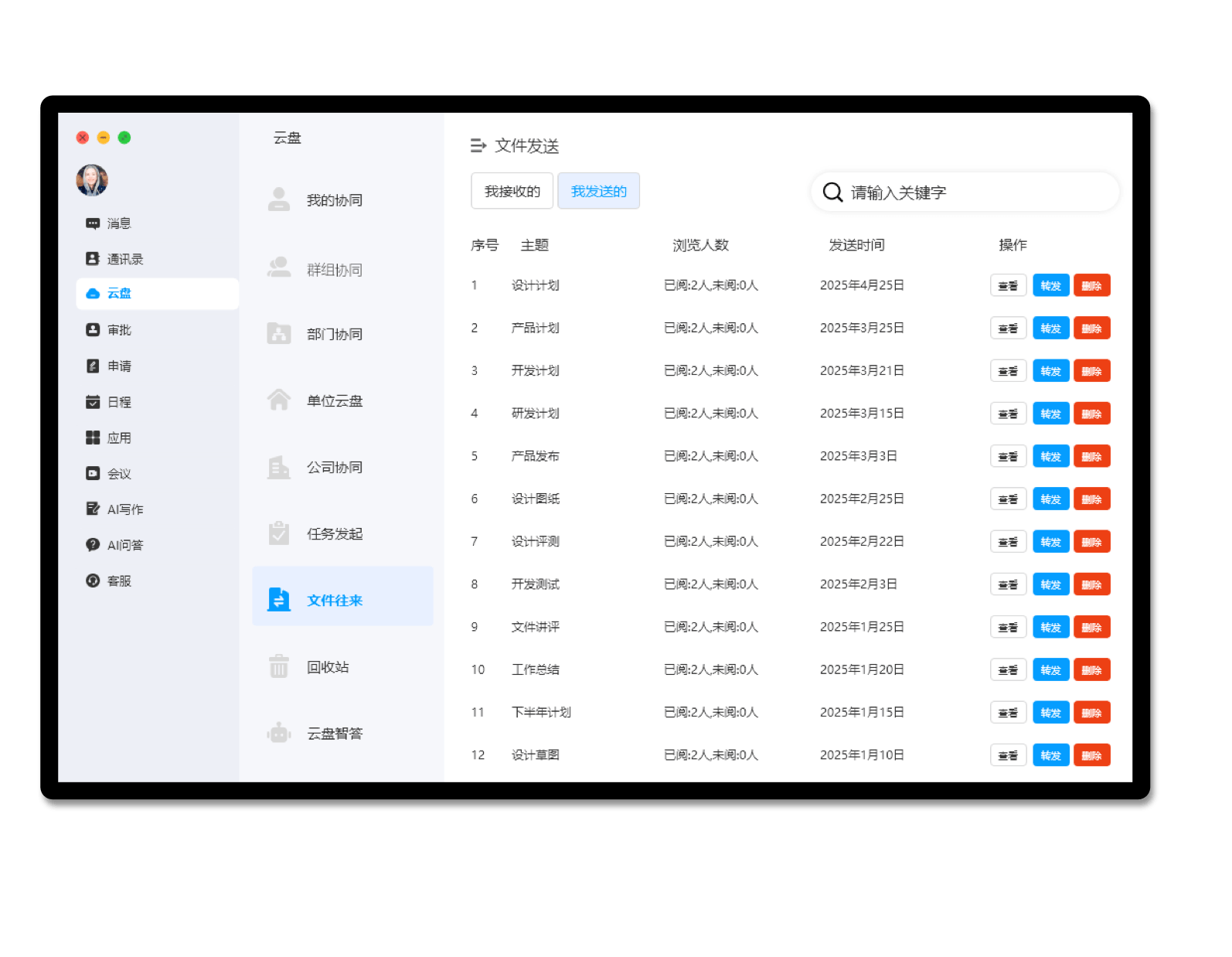1232x957 pixels.
Task: Switch to the 我发送的 tab
Action: [x=598, y=191]
